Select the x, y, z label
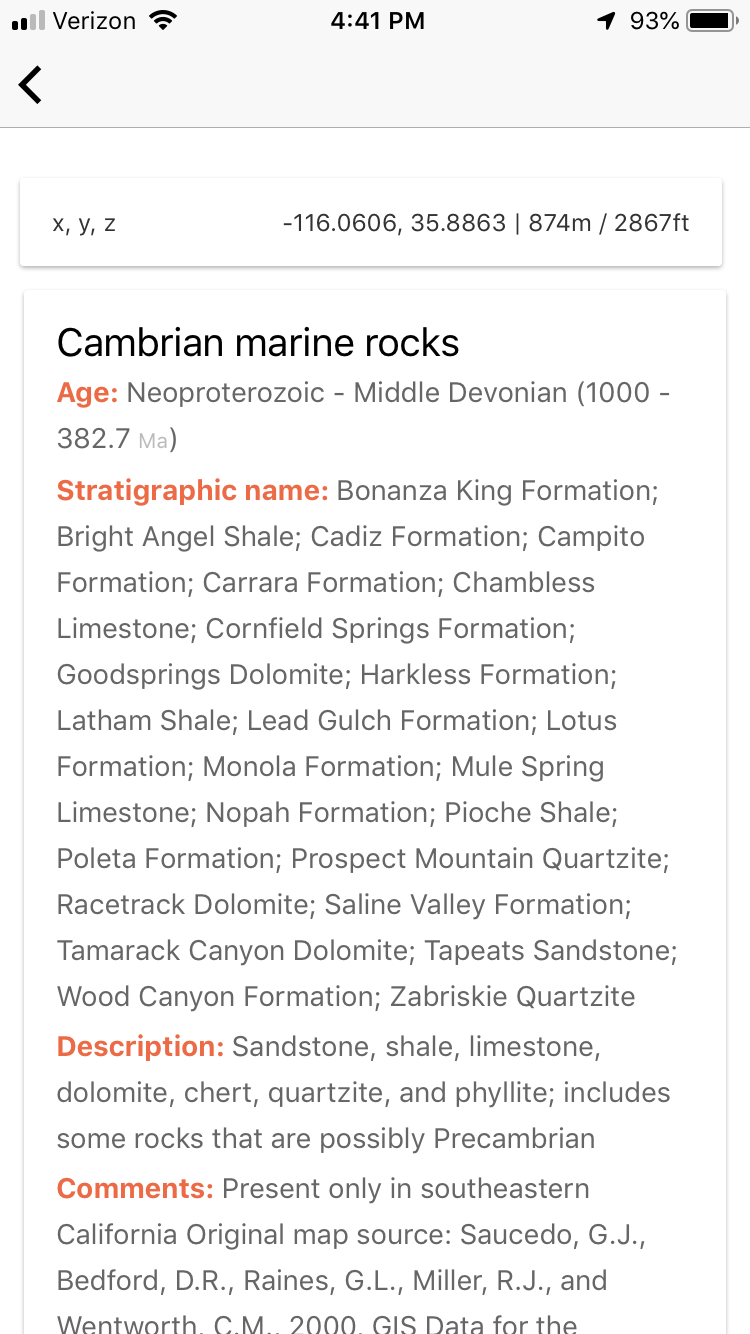This screenshot has width=750, height=1334. [x=84, y=223]
